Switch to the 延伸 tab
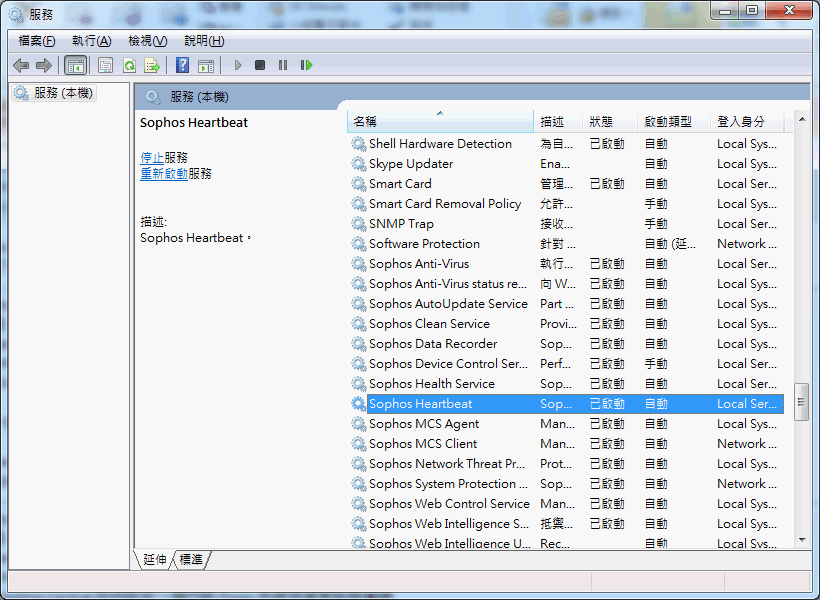The width and height of the screenshot is (820, 600). click(155, 560)
